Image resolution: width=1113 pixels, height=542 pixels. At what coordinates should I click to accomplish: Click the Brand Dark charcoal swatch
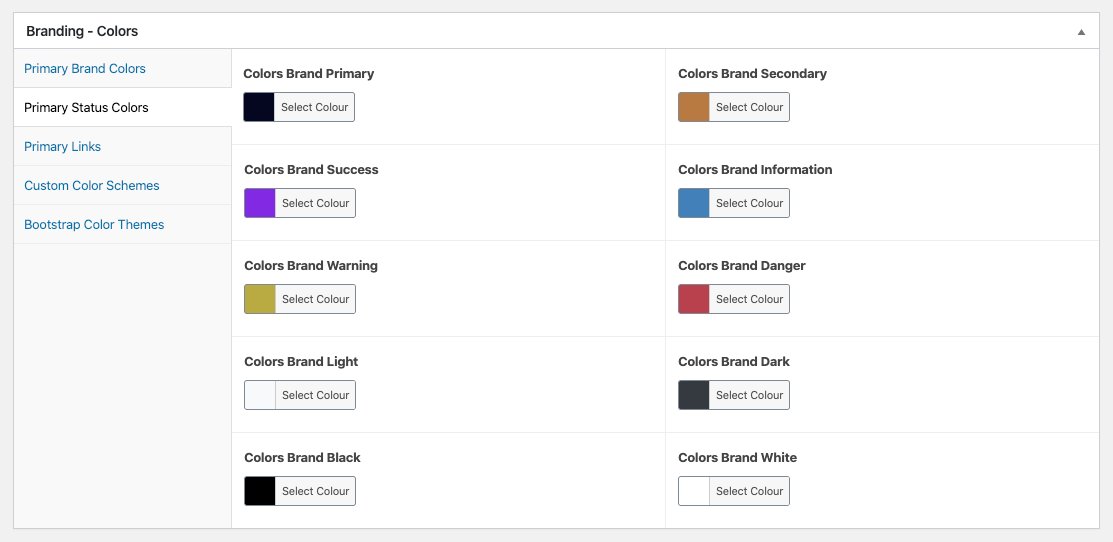click(694, 395)
